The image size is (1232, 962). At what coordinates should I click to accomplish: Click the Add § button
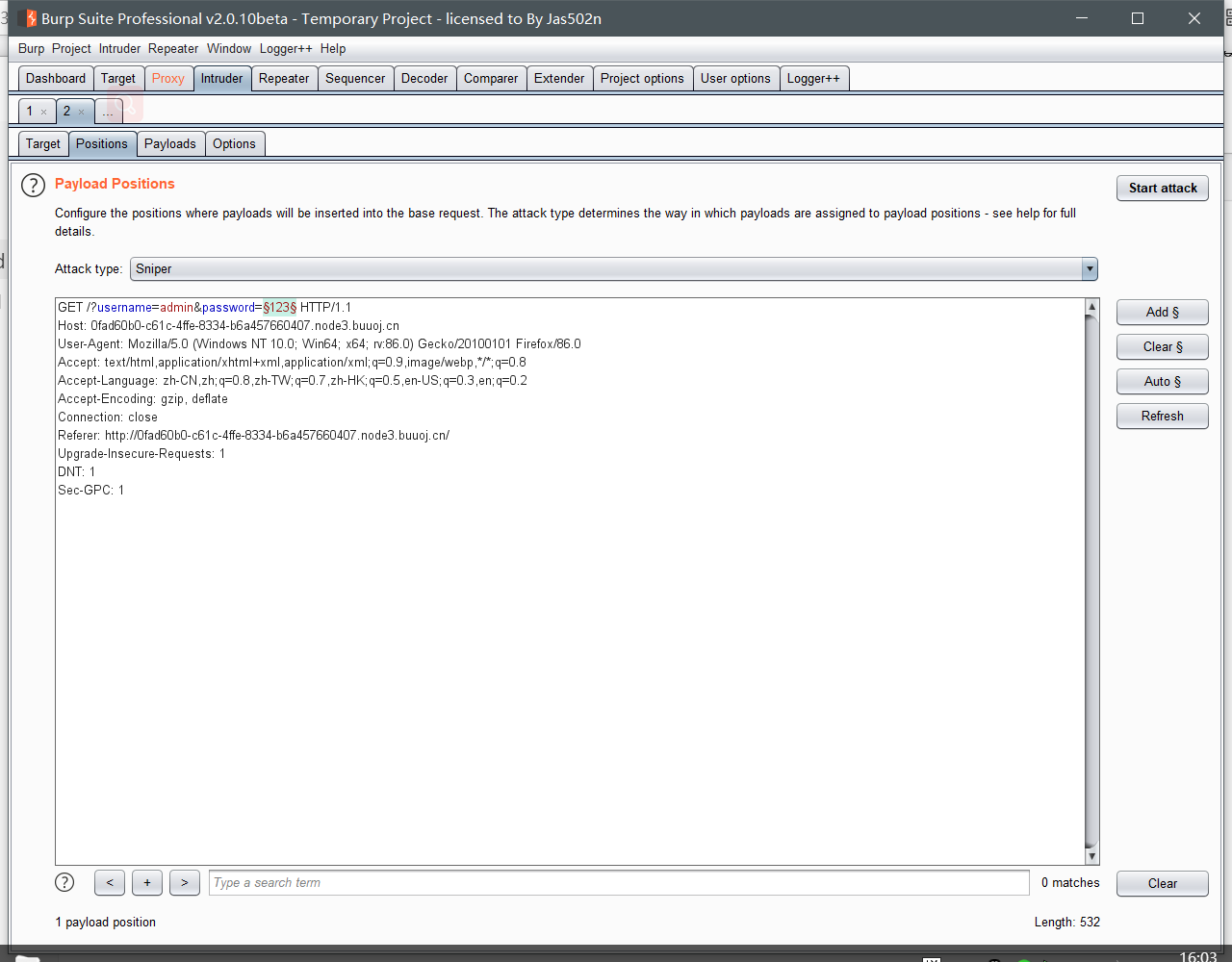pyautogui.click(x=1162, y=313)
